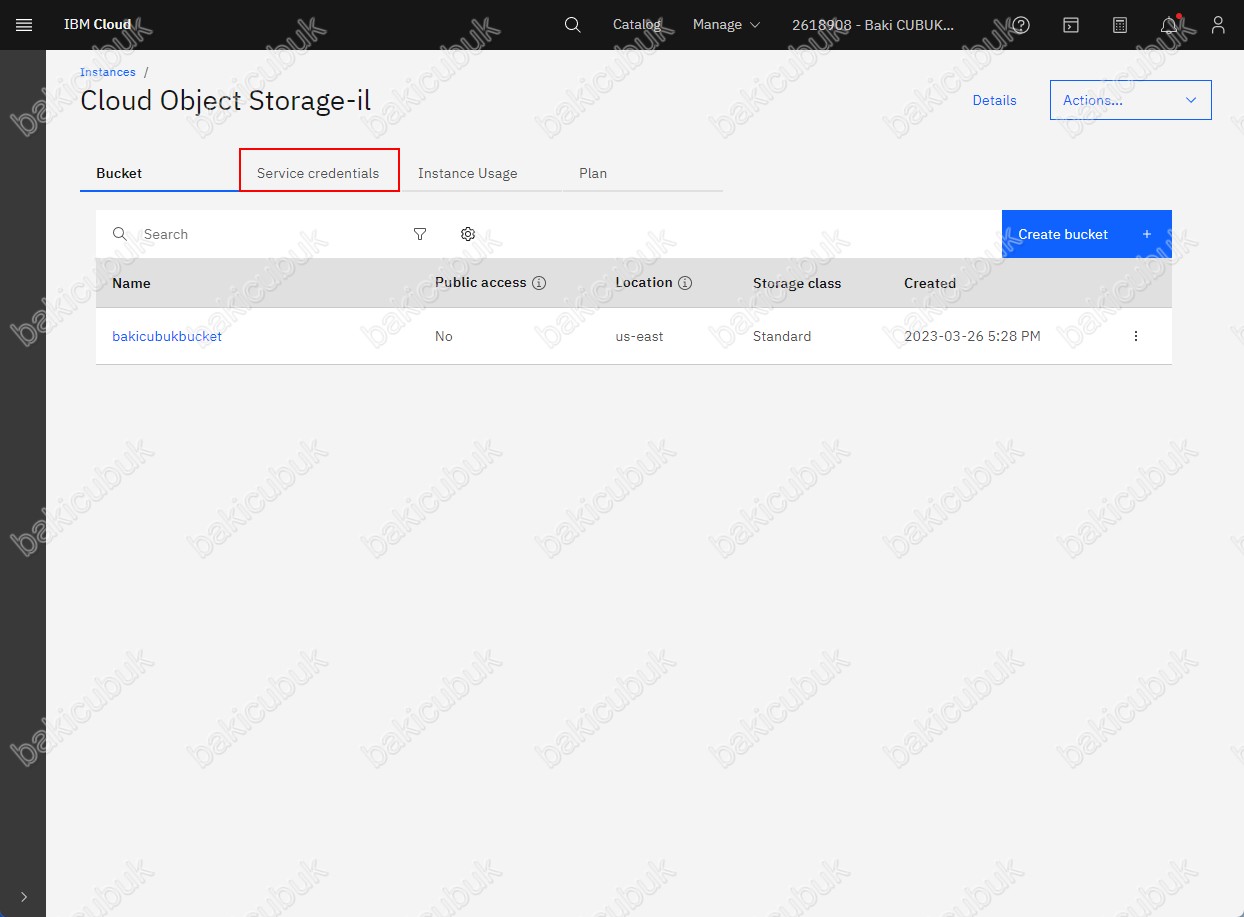Select the 2023-03-26 5:28 PM cell
Screen dimensions: 1244x917
972,336
